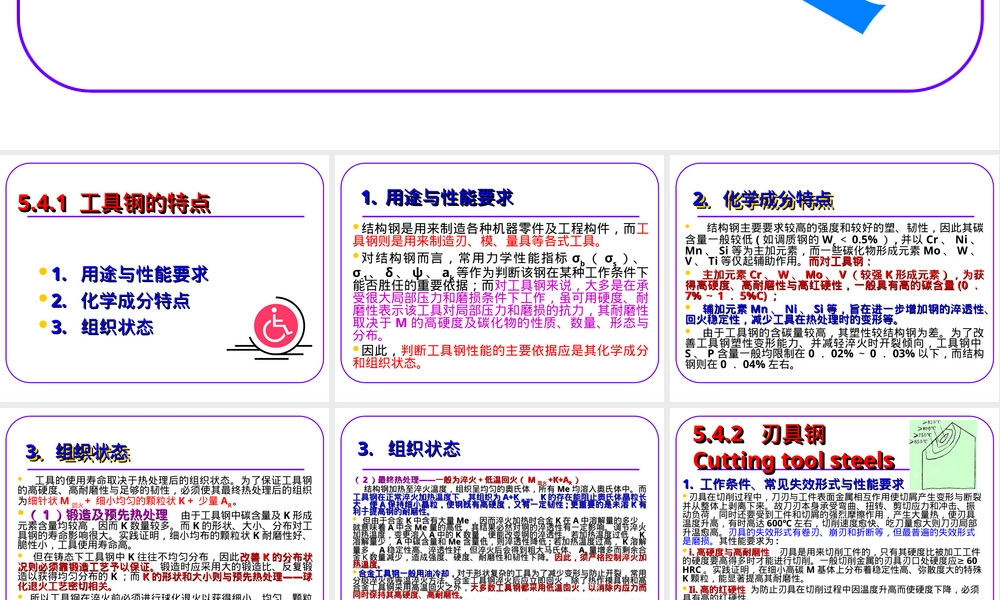Click heading '5.4.2 刃具钢'
Viewport: 1000px width, 600px height.
pos(760,435)
